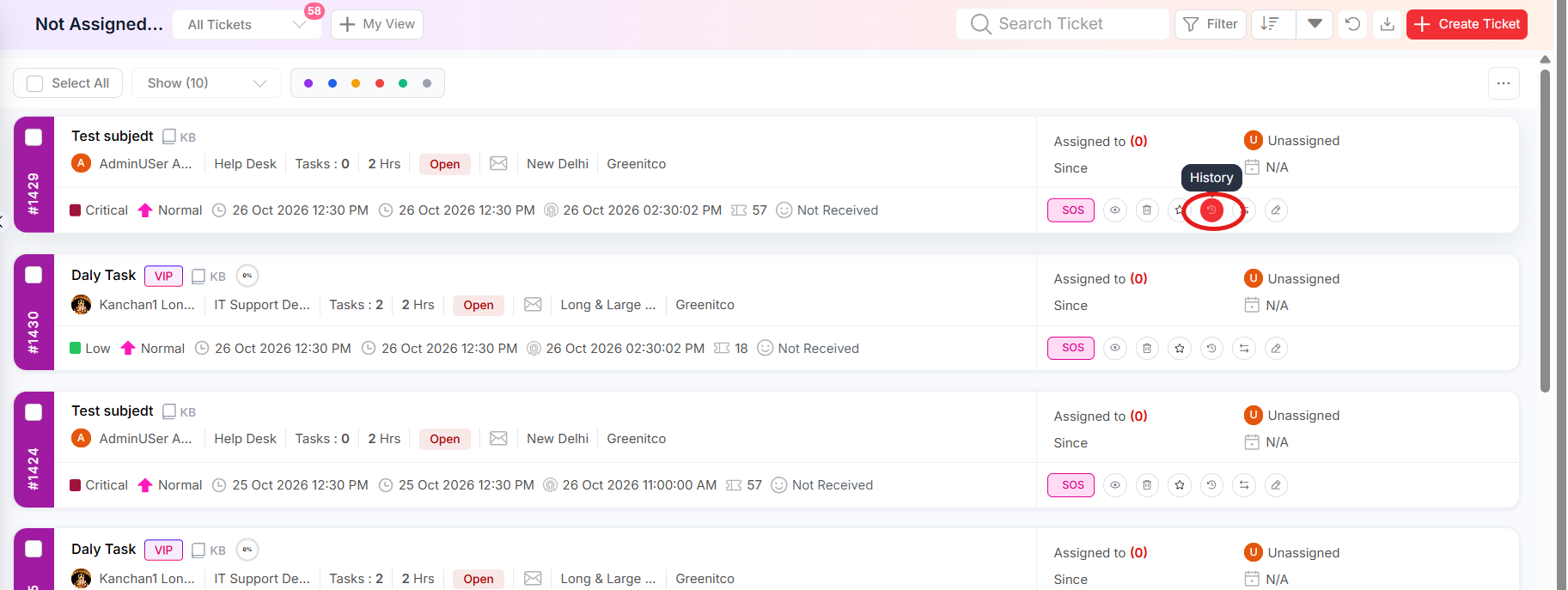
Task: Open the Filter panel
Action: click(1211, 24)
